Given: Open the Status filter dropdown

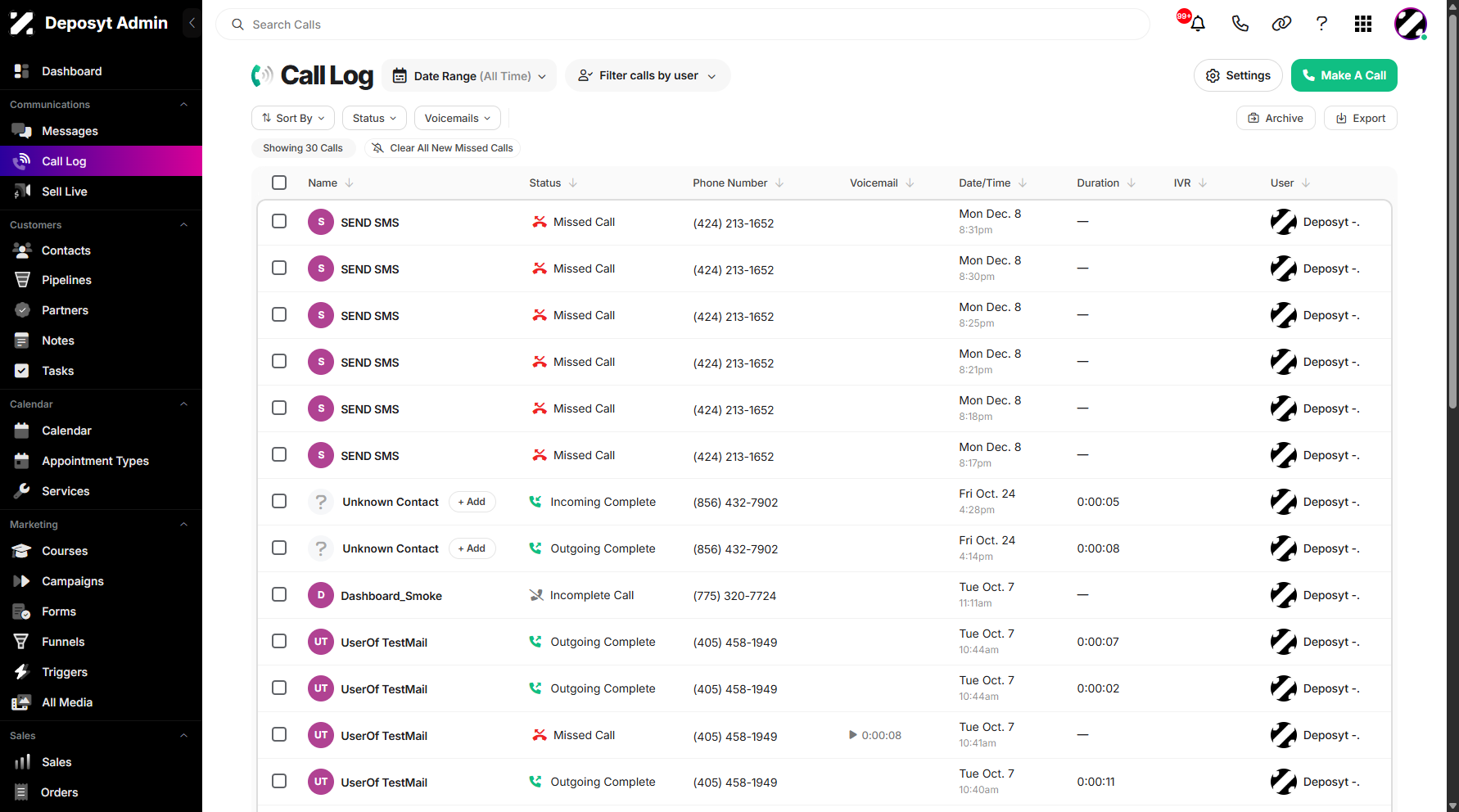Looking at the screenshot, I should click(x=374, y=118).
